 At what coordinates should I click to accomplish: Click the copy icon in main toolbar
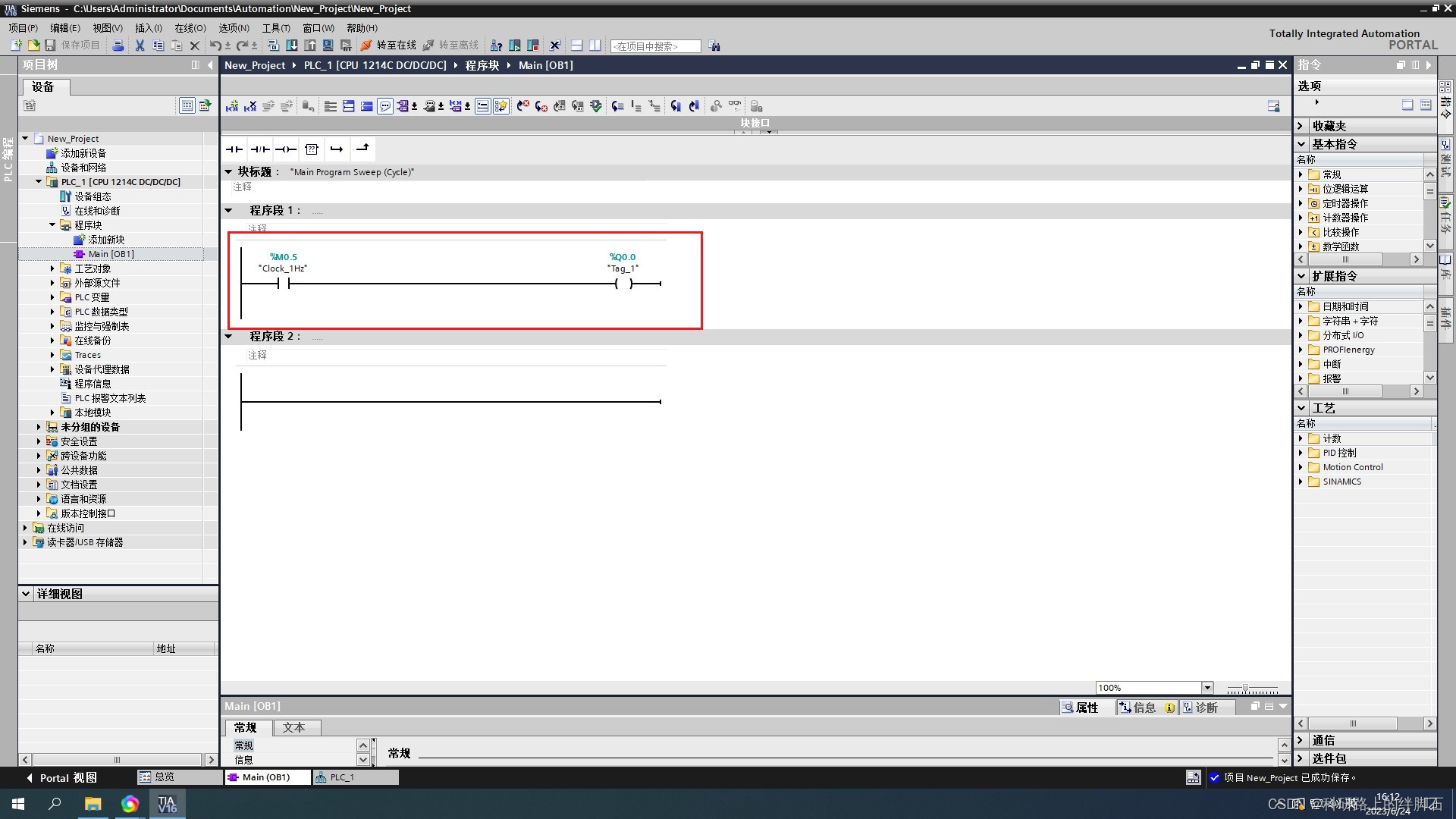tap(158, 45)
